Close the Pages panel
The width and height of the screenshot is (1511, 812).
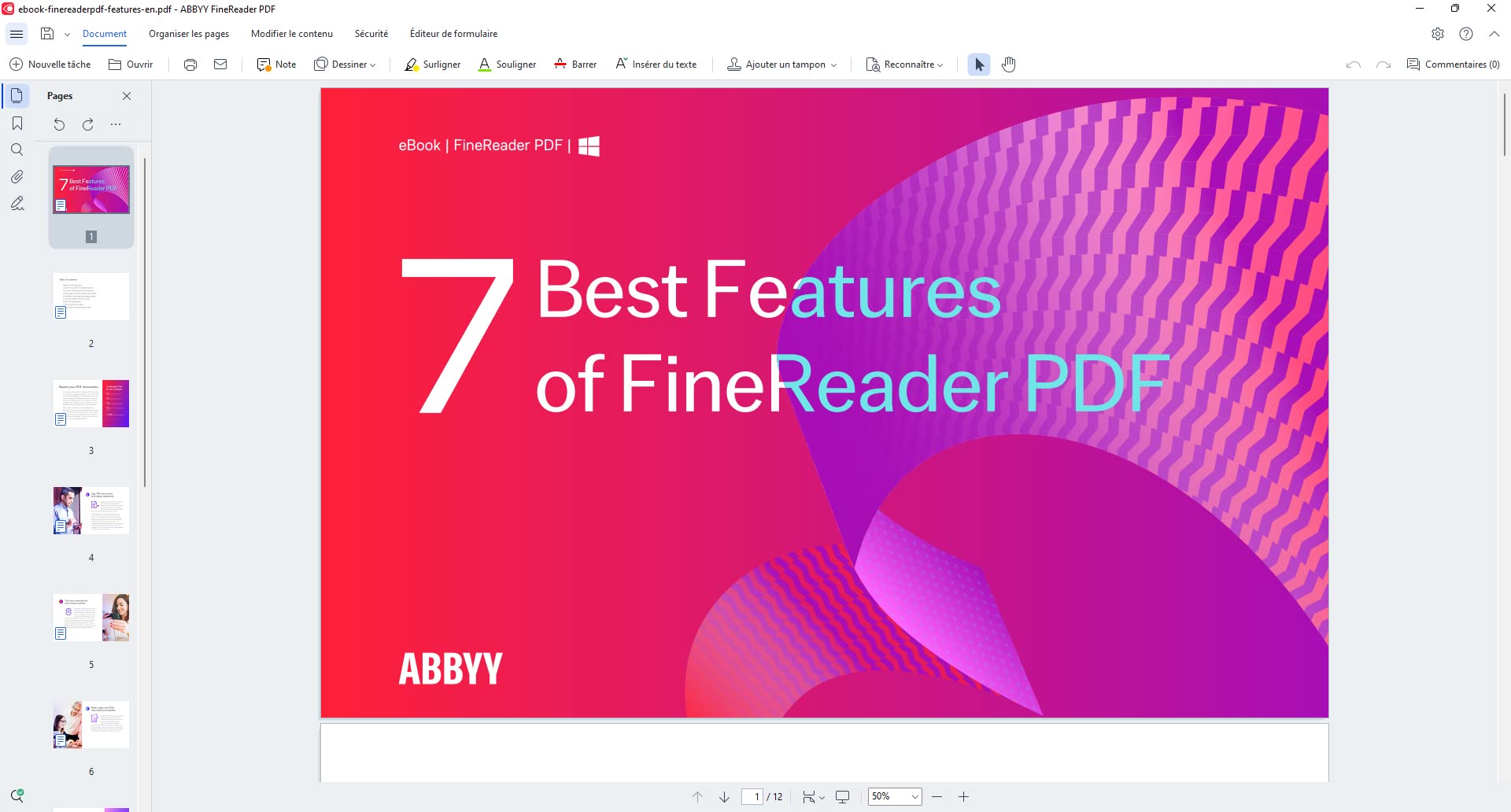[x=127, y=96]
